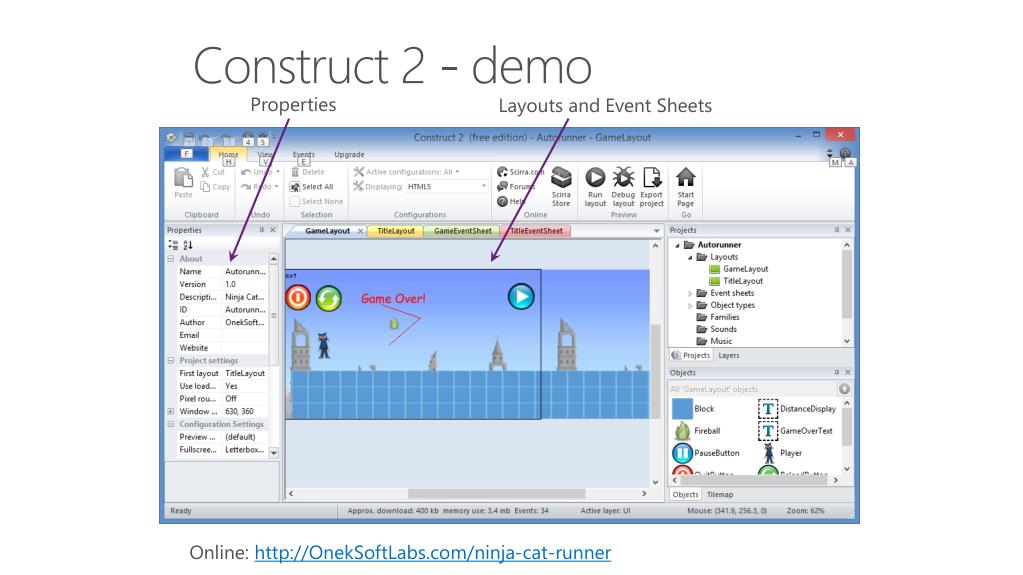Switch to the Tilemap panel tab

(x=720, y=495)
